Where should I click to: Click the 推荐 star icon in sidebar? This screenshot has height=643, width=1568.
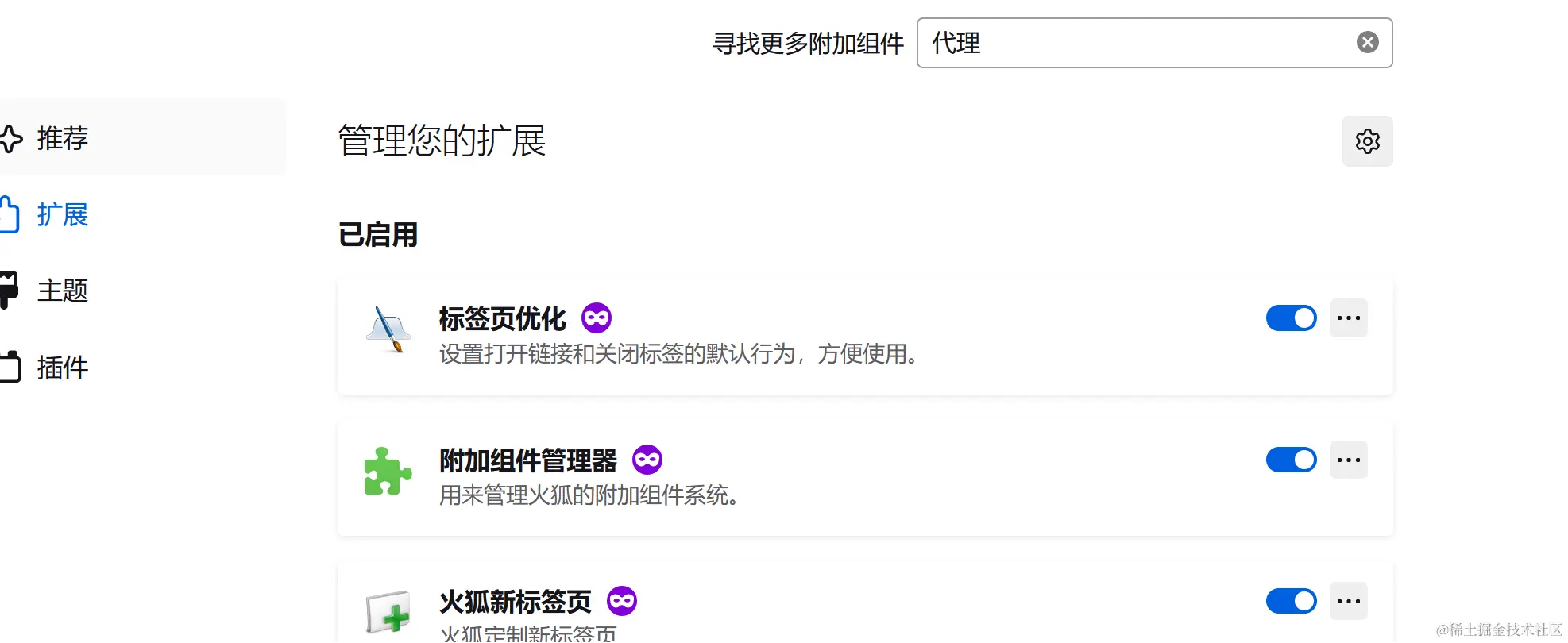(10, 138)
